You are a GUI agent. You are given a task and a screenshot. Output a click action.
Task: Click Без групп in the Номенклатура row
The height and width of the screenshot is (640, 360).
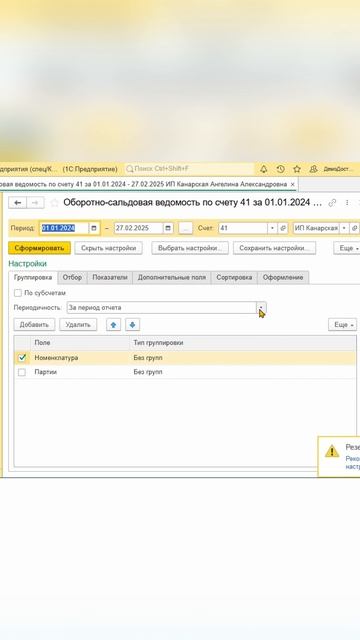(x=148, y=358)
